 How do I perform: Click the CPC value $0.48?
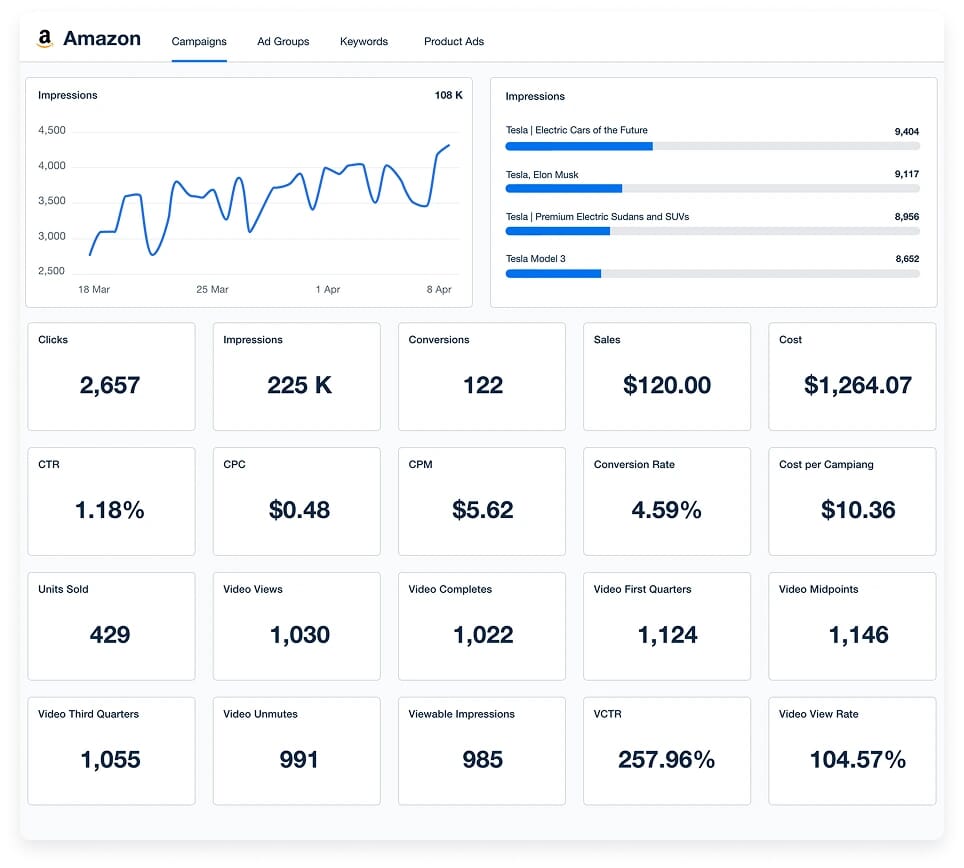[x=299, y=510]
